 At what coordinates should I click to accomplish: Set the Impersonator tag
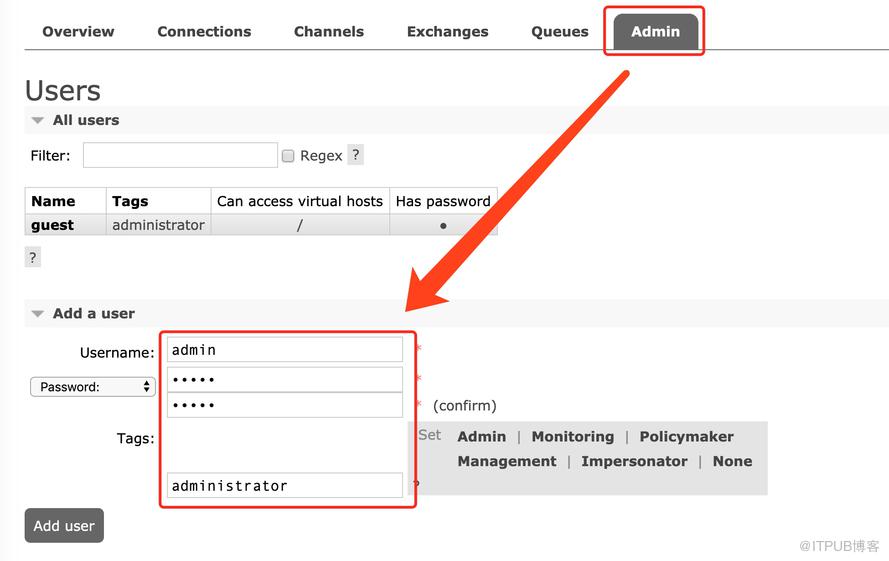point(634,461)
